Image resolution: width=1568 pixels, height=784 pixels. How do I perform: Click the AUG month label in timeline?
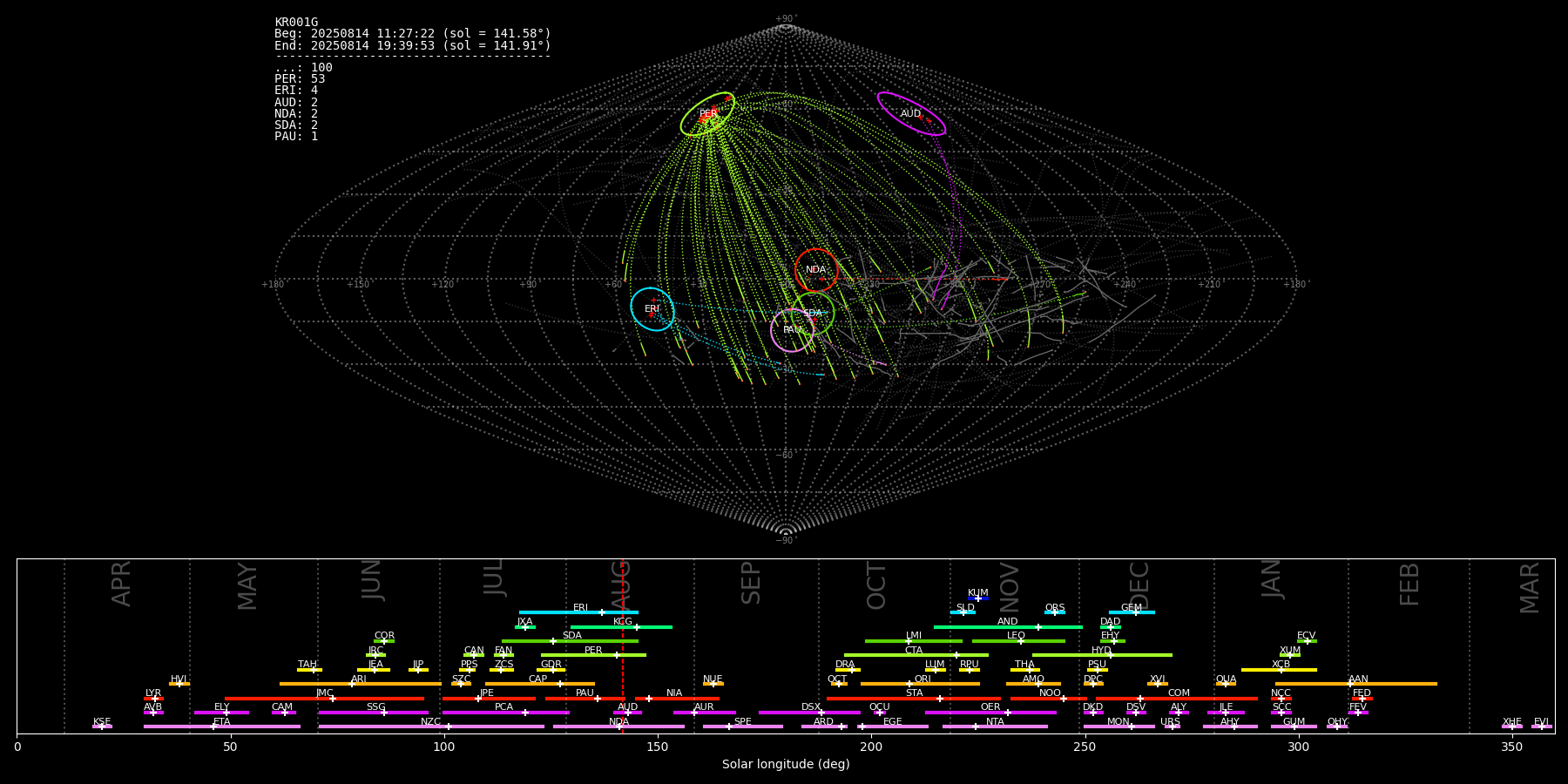[619, 585]
